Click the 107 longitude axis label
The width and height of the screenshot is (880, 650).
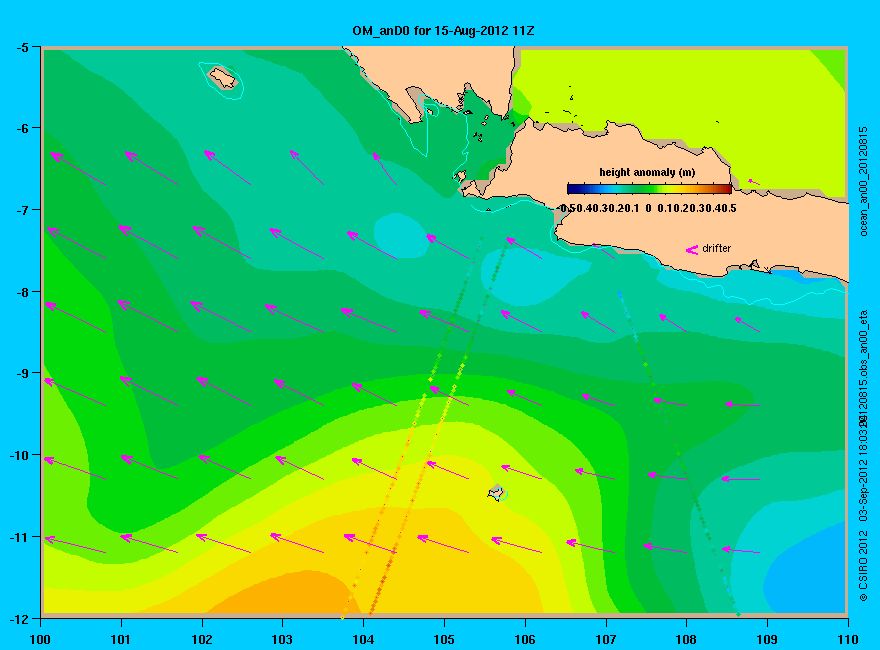click(606, 639)
